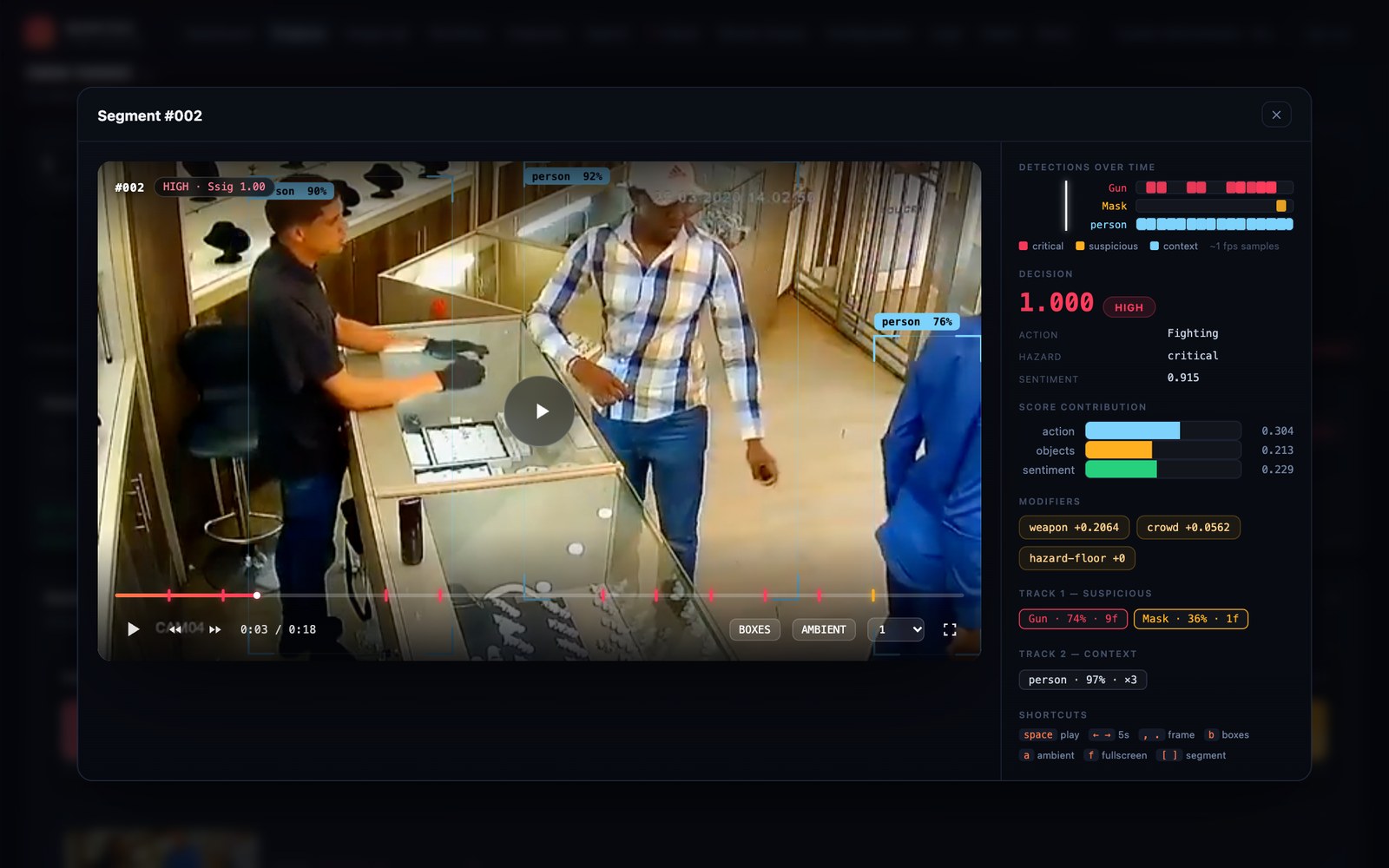Toggle AMBIENT mode button
This screenshot has width=1389, height=868.
pos(824,629)
